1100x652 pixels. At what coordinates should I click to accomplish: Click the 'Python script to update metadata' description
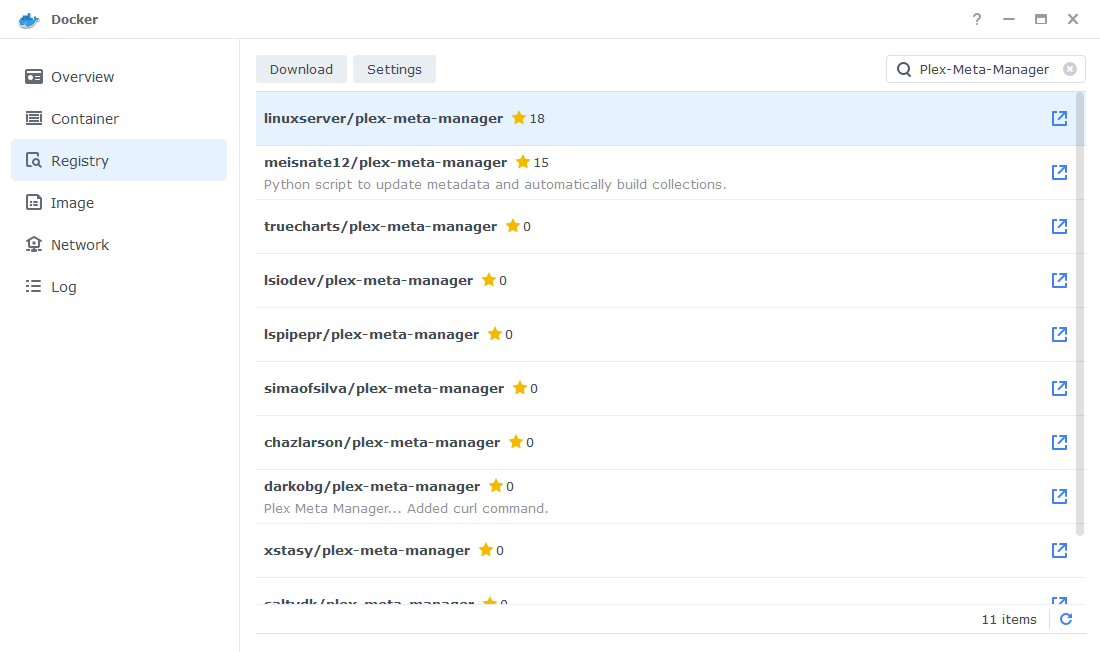[x=495, y=185]
